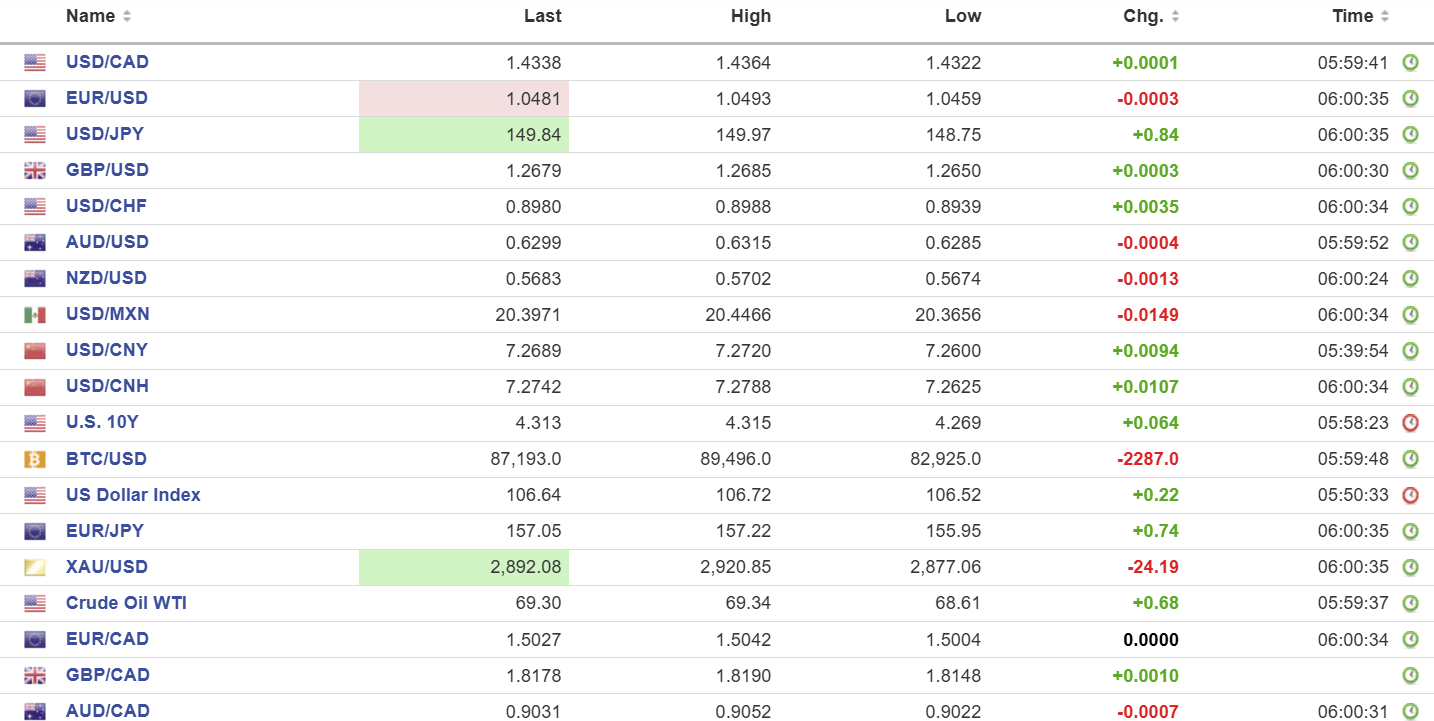Click the High column header
This screenshot has height=721, width=1434.
[751, 16]
